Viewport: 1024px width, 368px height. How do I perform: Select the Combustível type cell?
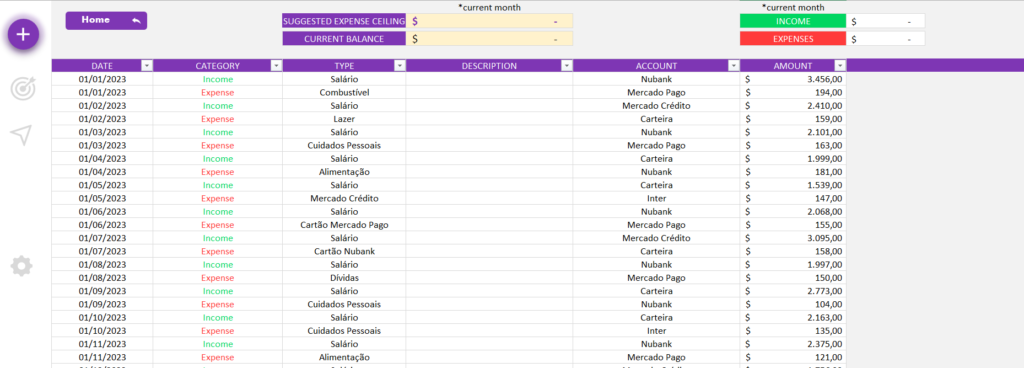(x=344, y=93)
